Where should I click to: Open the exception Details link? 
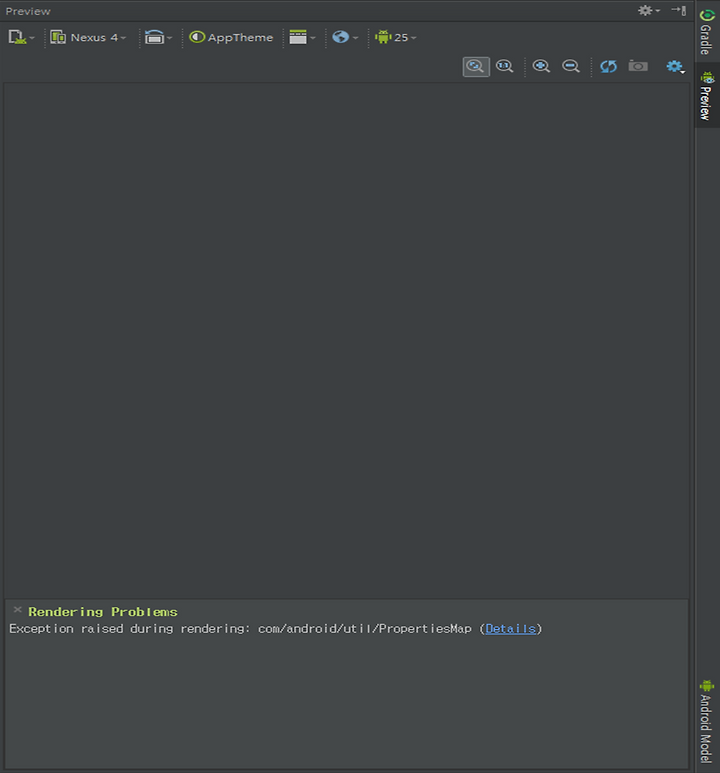(510, 629)
